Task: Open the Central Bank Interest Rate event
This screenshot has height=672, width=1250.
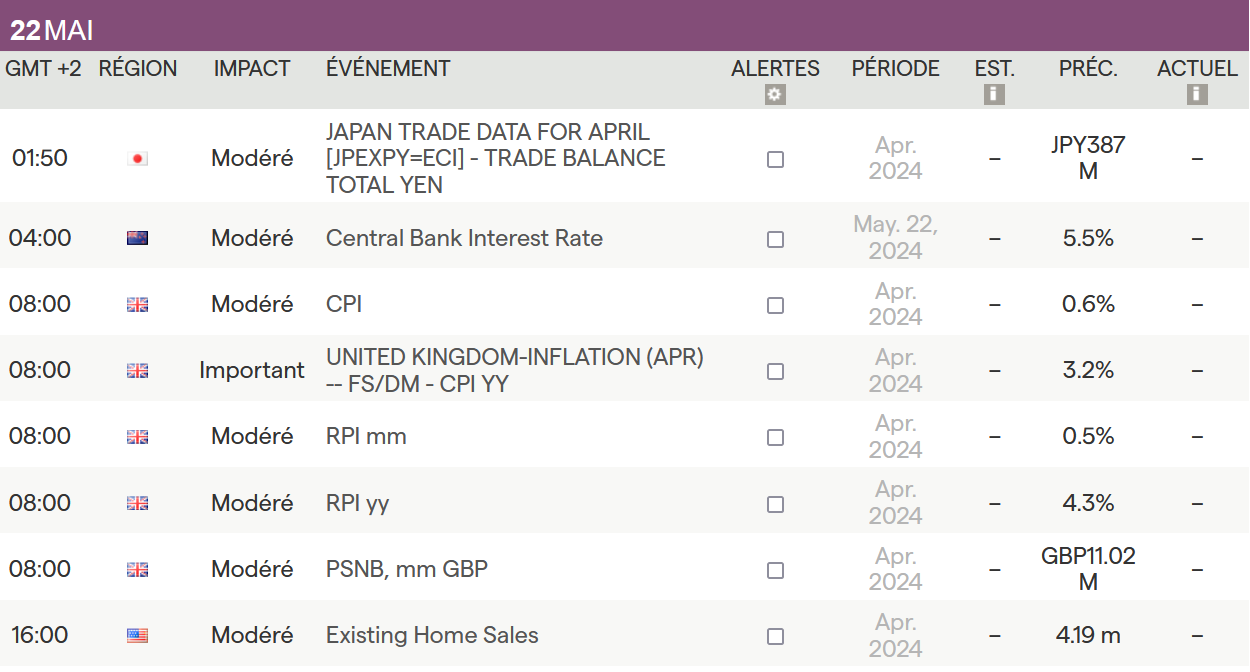Action: pos(464,238)
